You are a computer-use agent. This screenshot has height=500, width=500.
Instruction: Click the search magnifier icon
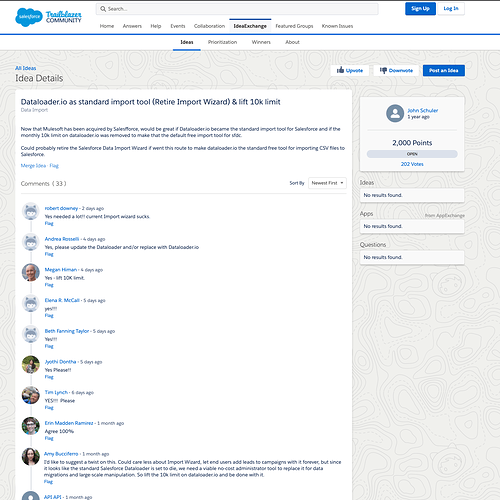point(103,9)
